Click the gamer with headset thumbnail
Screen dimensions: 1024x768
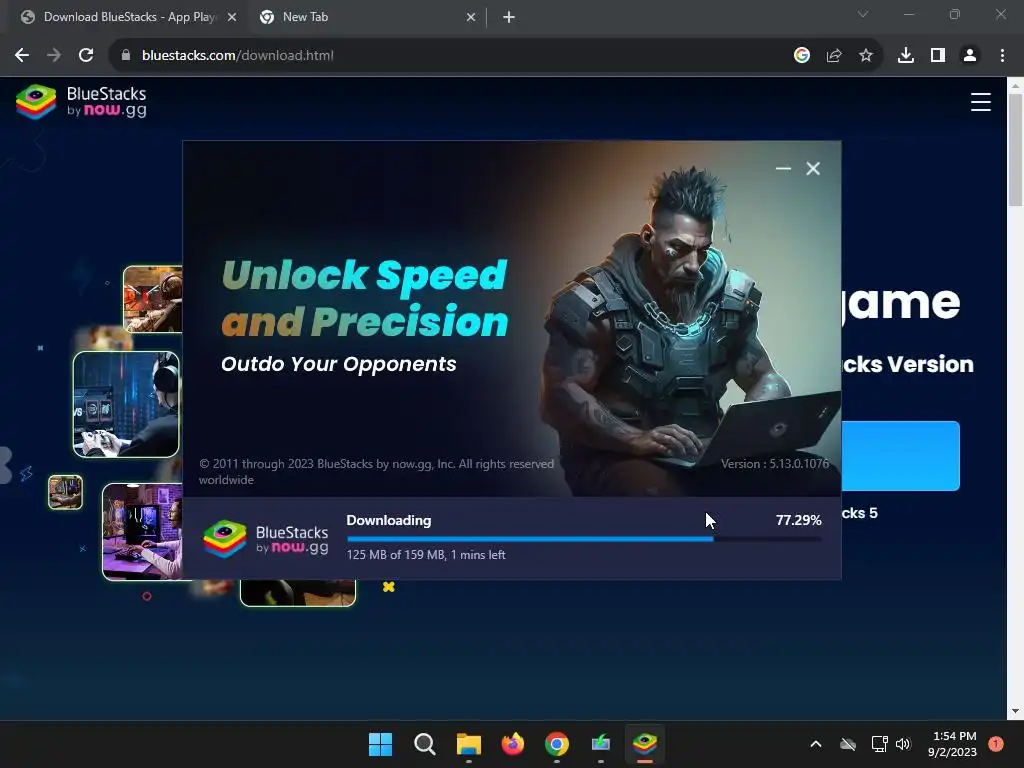(x=126, y=404)
